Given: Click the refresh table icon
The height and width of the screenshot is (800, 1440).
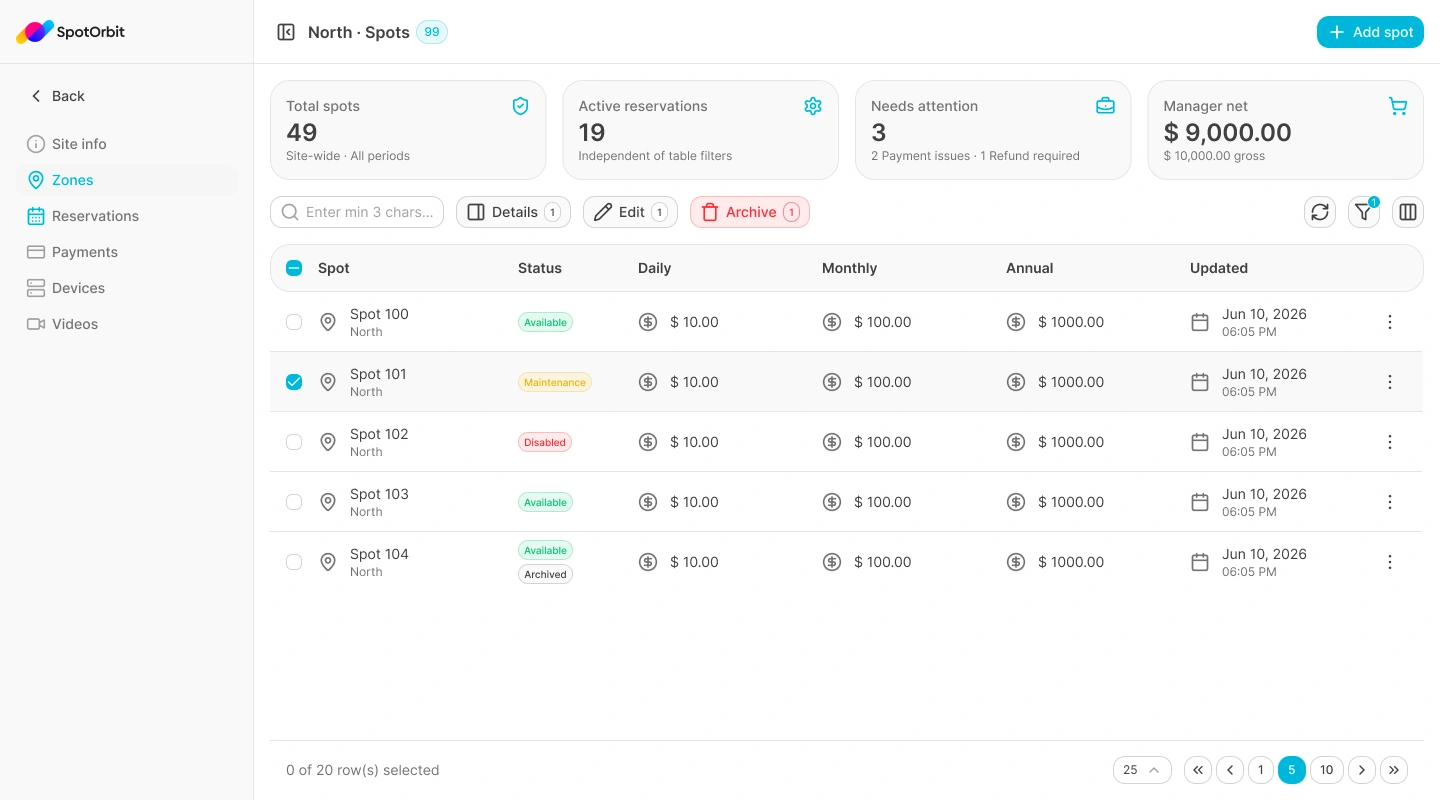Looking at the screenshot, I should pos(1320,212).
